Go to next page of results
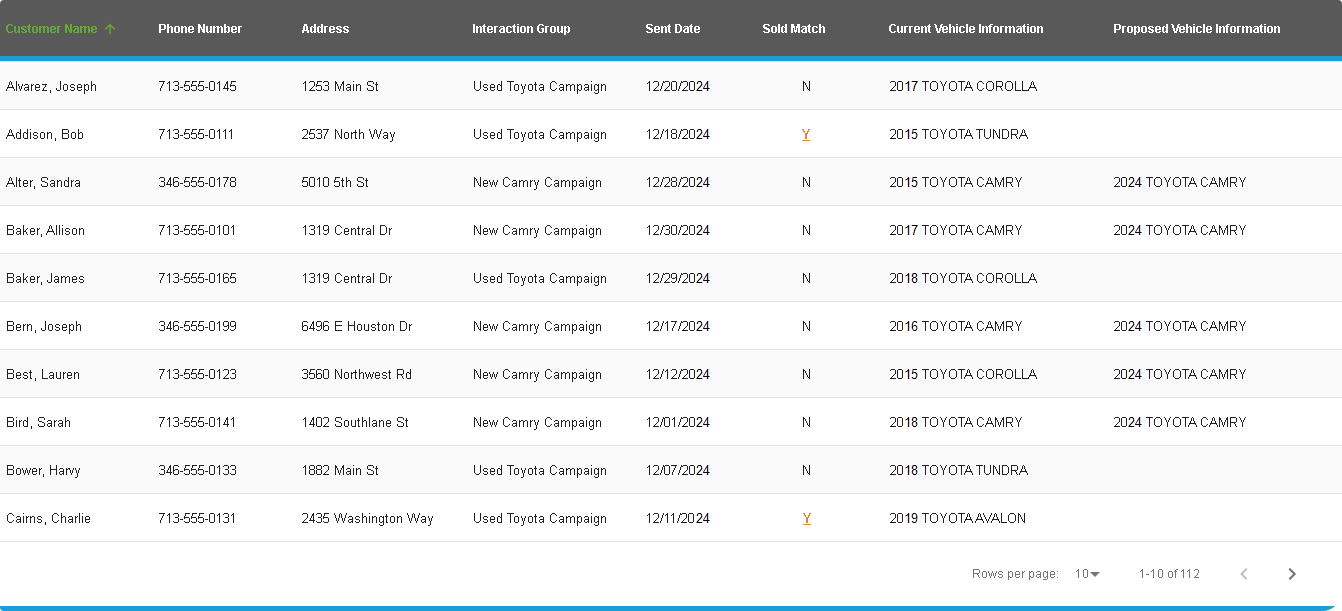1342x611 pixels. tap(1291, 574)
